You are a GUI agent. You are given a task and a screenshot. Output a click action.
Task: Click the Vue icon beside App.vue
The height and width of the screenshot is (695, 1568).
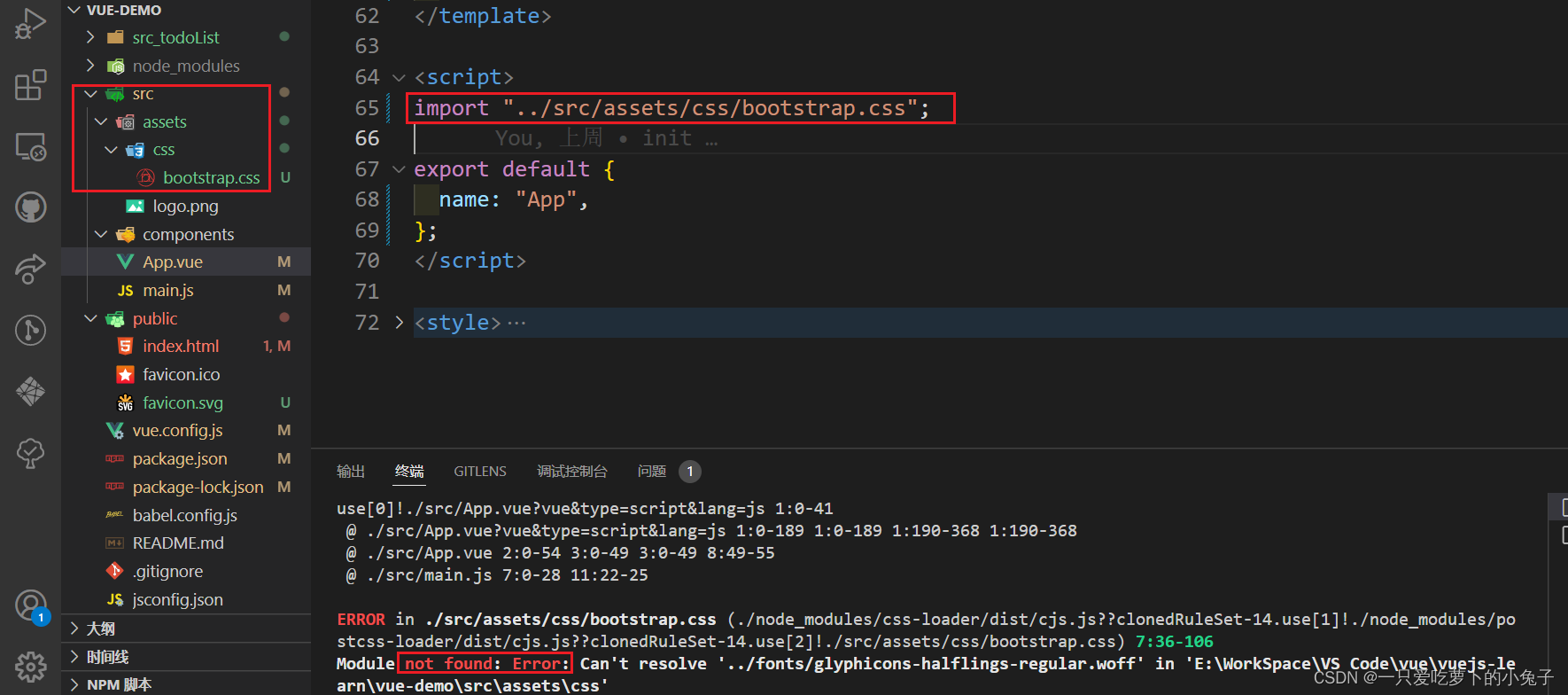click(126, 262)
